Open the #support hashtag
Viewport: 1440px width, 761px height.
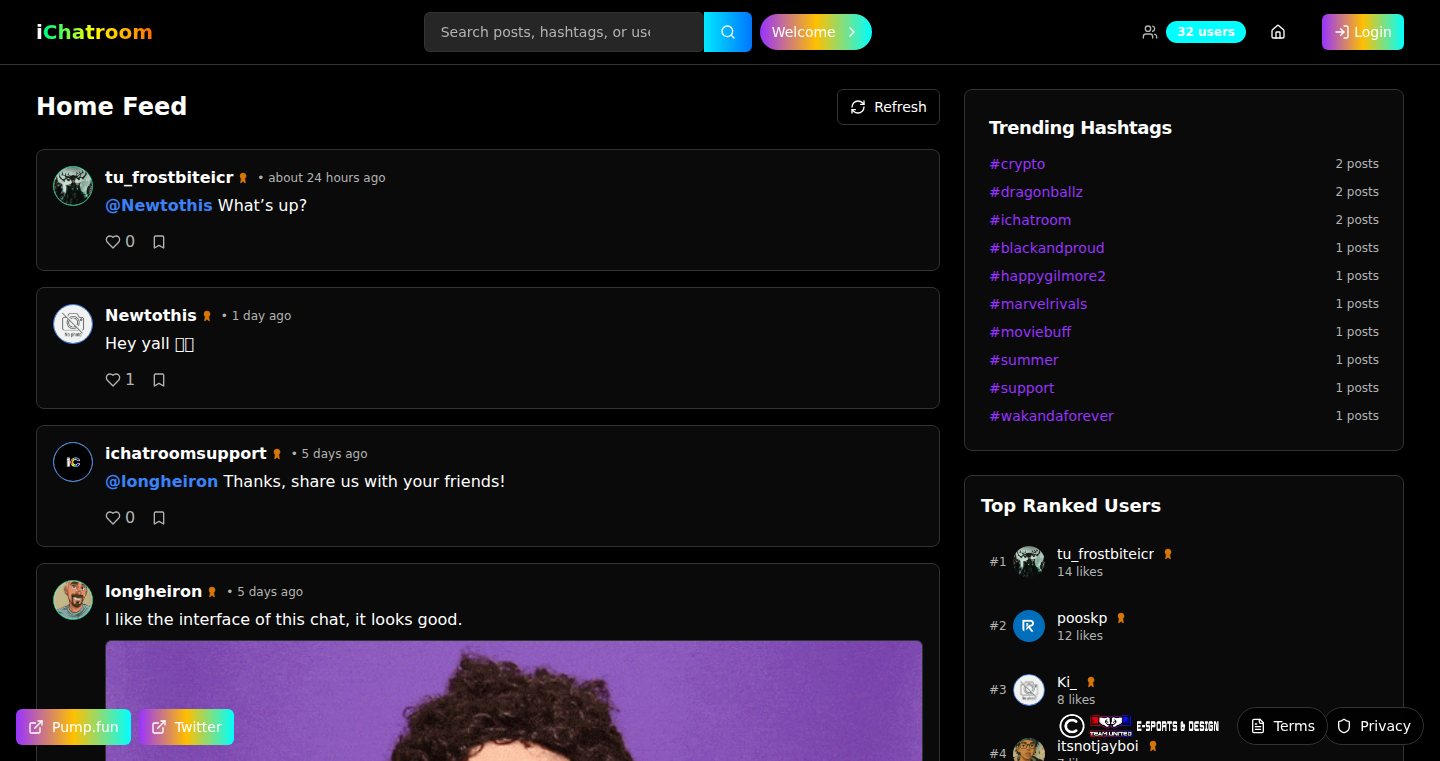[x=1022, y=388]
